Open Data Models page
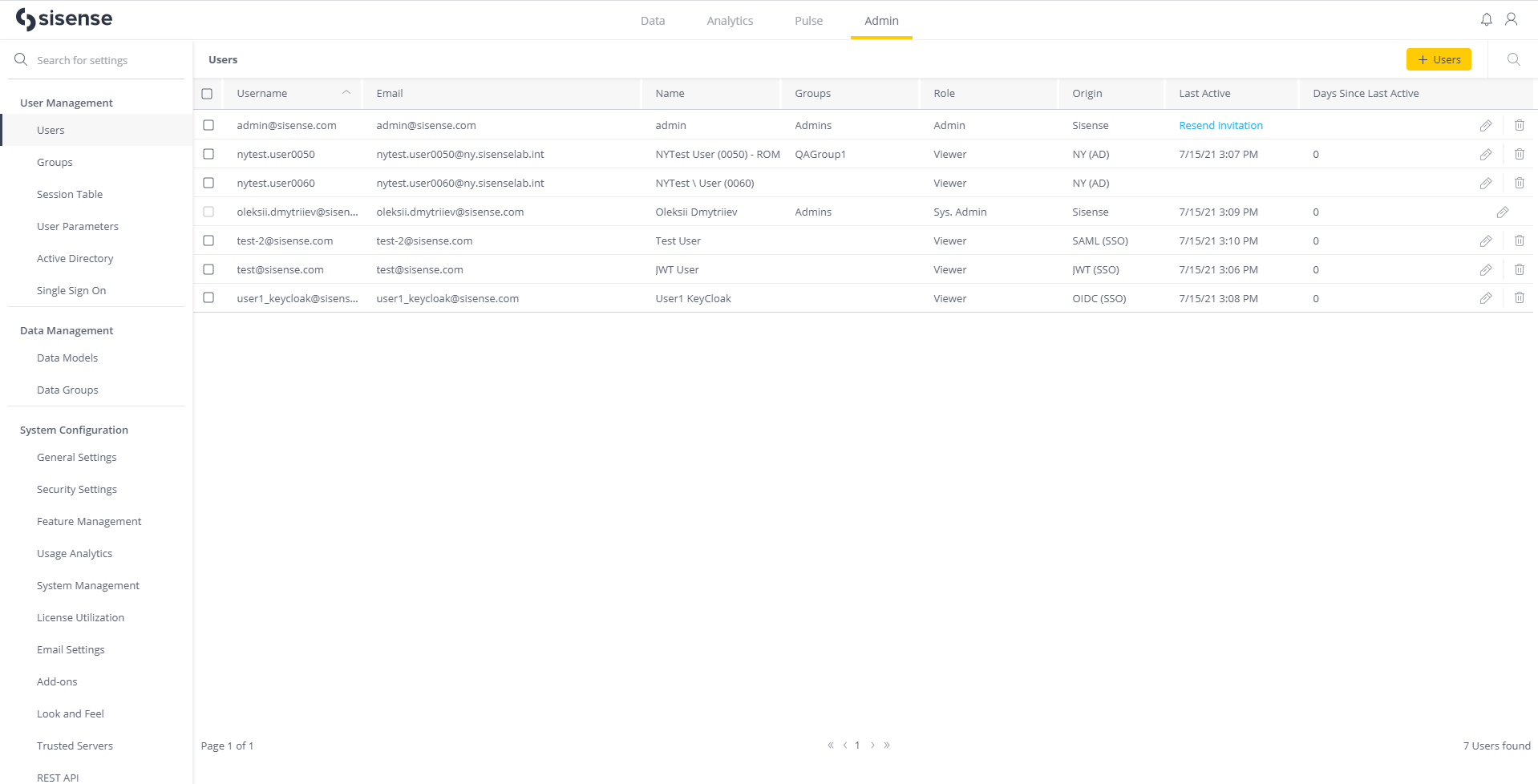This screenshot has width=1538, height=784. point(67,358)
